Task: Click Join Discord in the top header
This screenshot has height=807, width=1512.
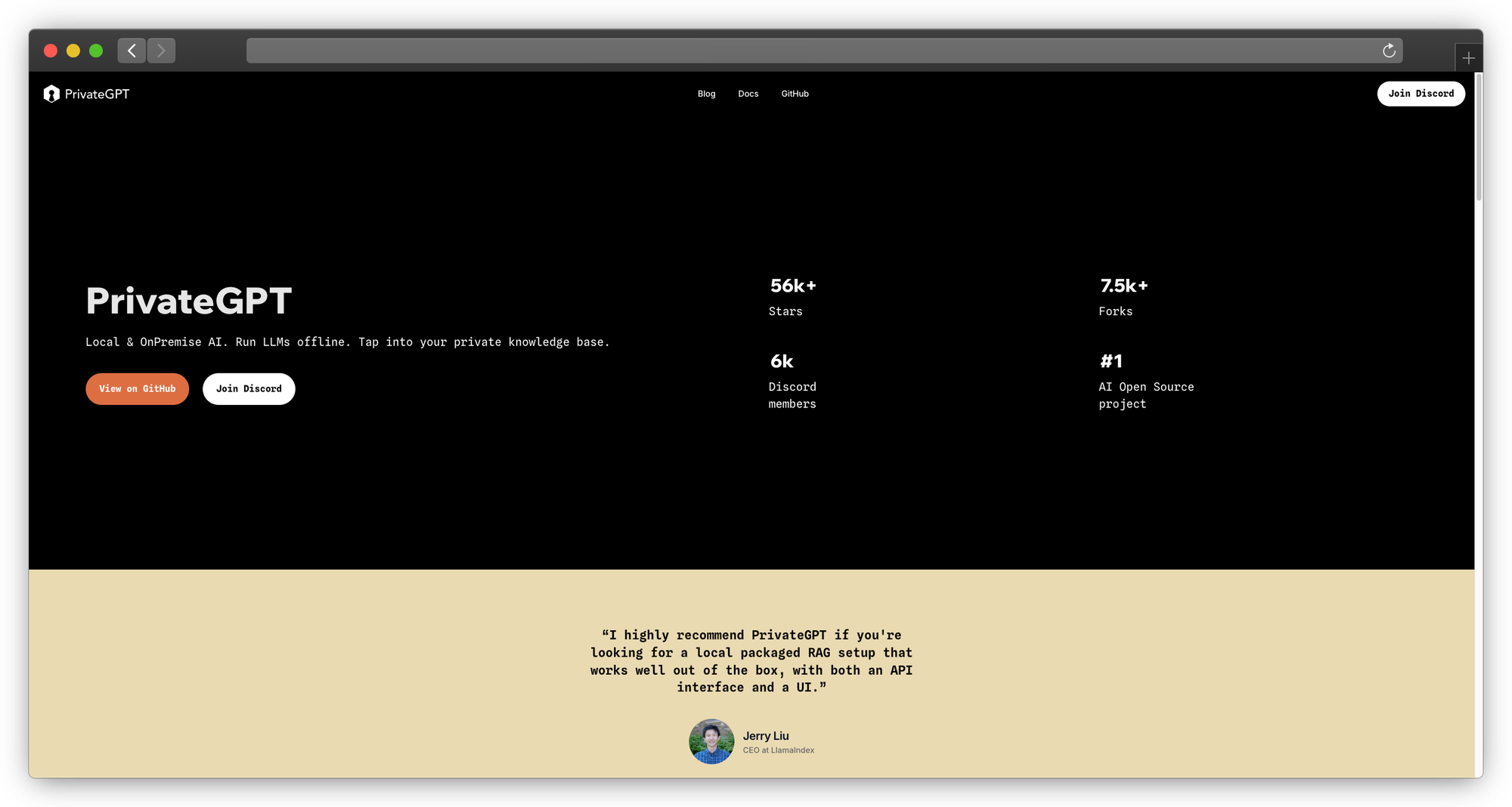Action: pyautogui.click(x=1421, y=94)
